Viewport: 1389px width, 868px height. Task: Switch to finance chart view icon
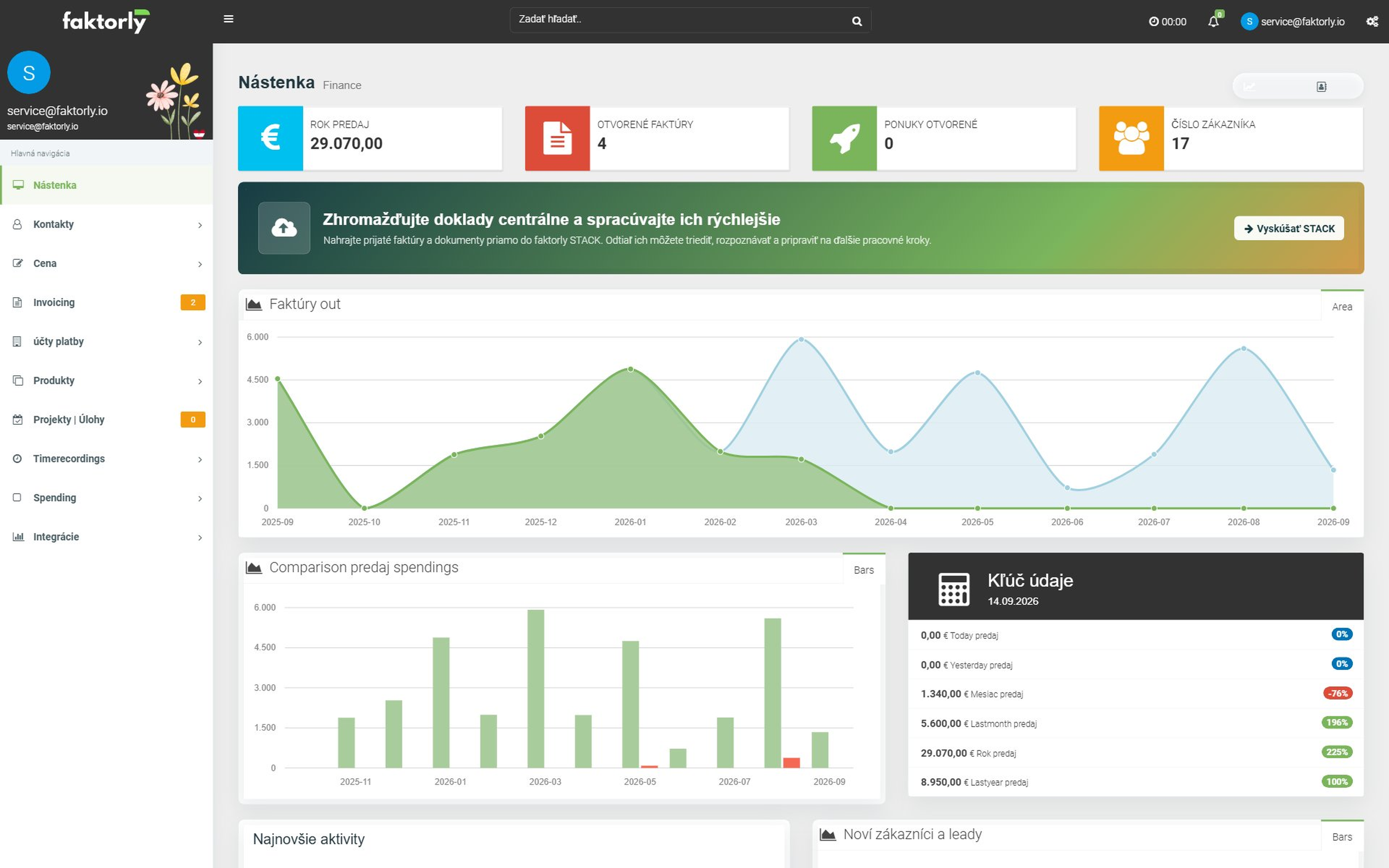coord(1249,87)
